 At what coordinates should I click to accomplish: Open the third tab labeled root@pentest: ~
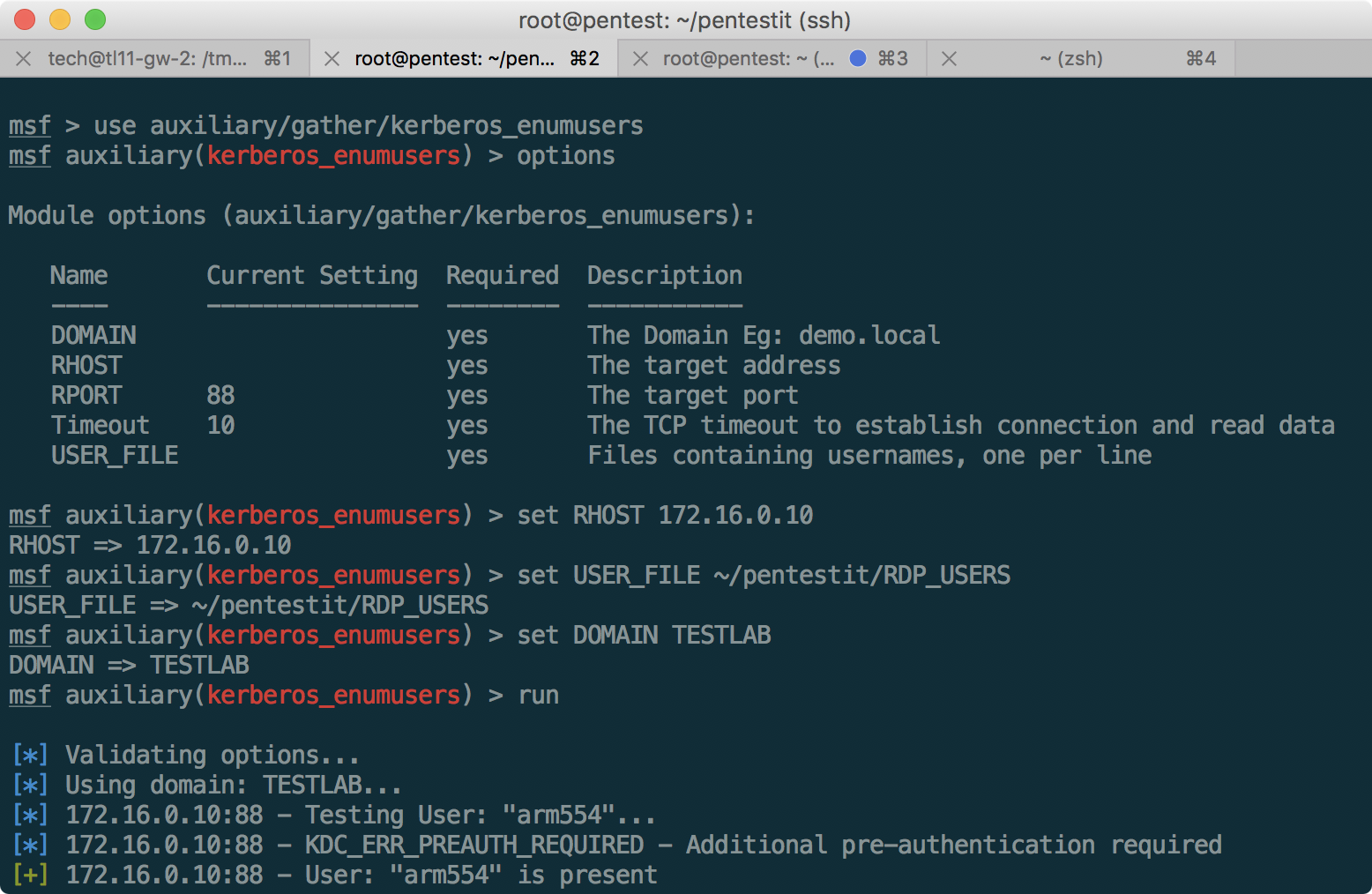(748, 59)
